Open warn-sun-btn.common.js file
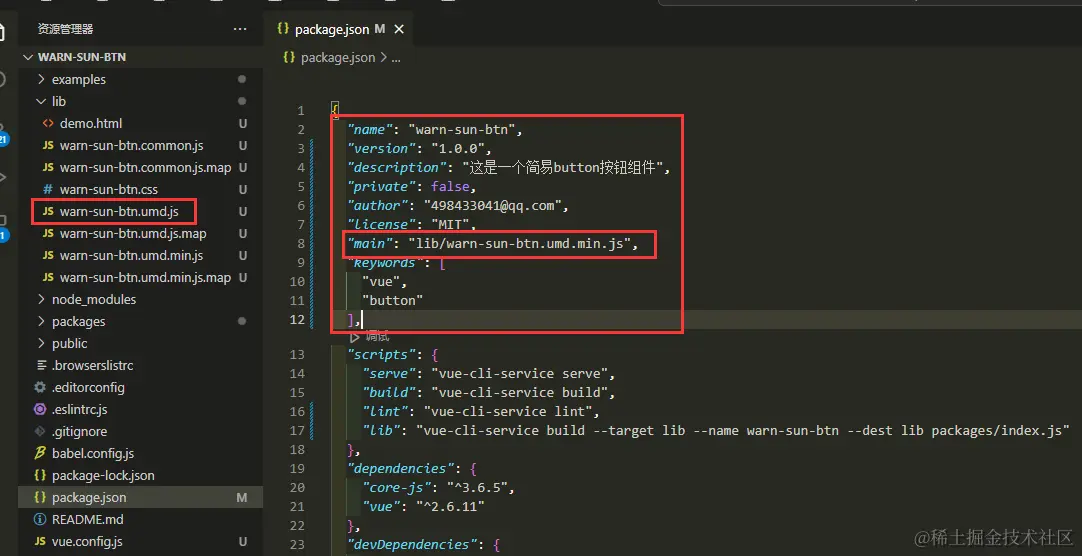The height and width of the screenshot is (556, 1082). [x=131, y=146]
